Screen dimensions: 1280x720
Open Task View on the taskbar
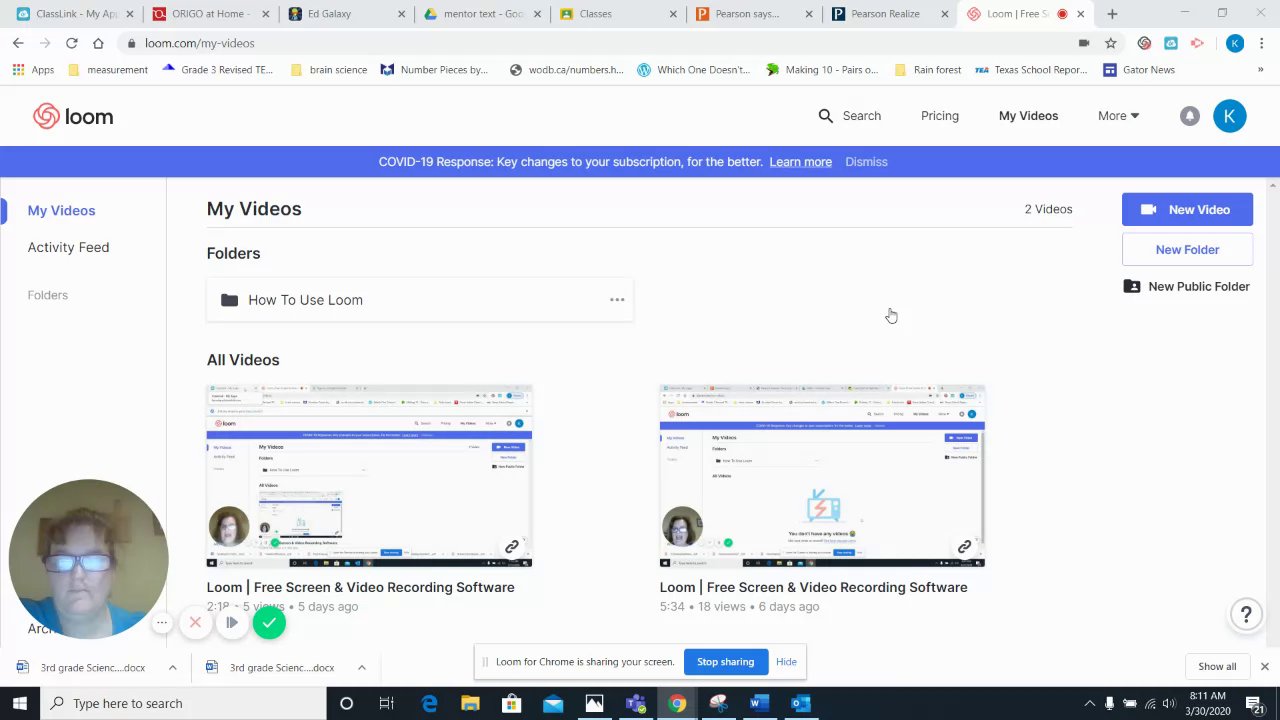[x=387, y=703]
